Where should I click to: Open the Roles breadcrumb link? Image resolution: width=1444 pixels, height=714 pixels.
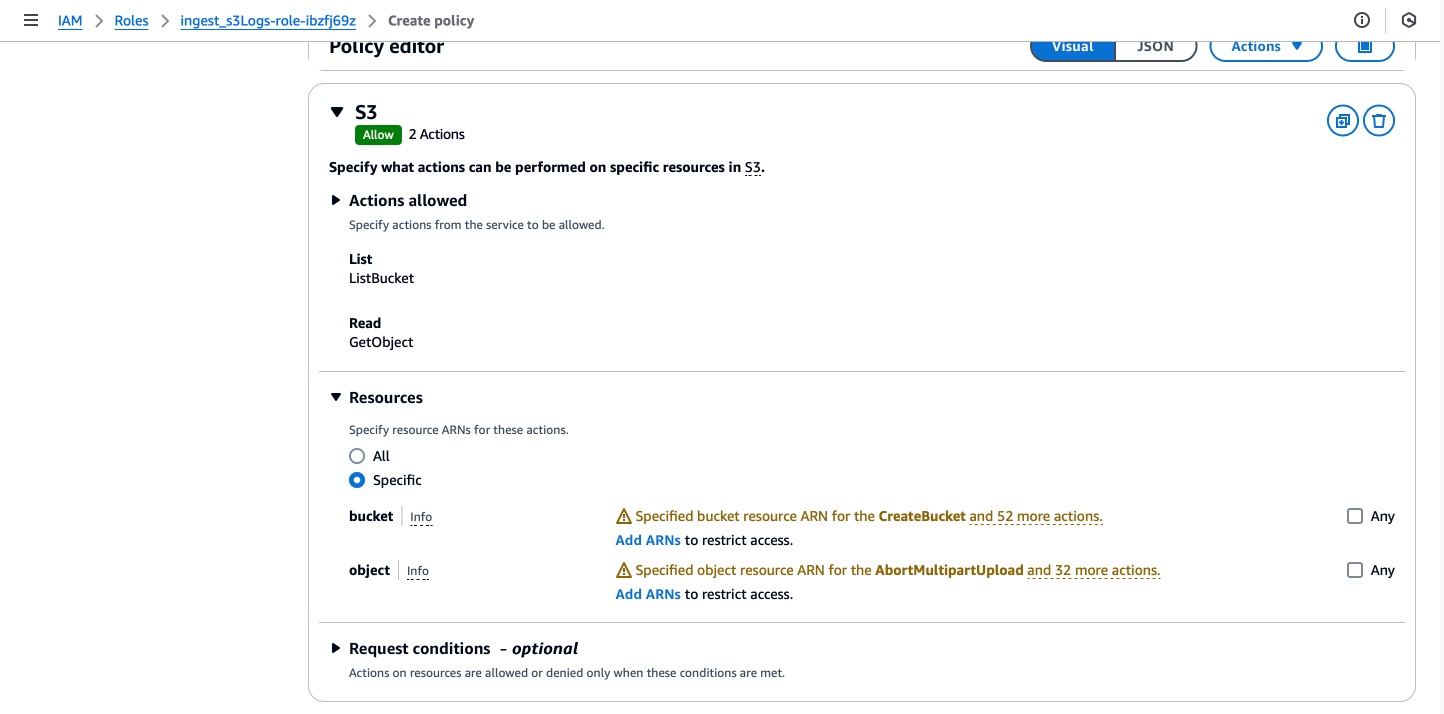coord(131,20)
